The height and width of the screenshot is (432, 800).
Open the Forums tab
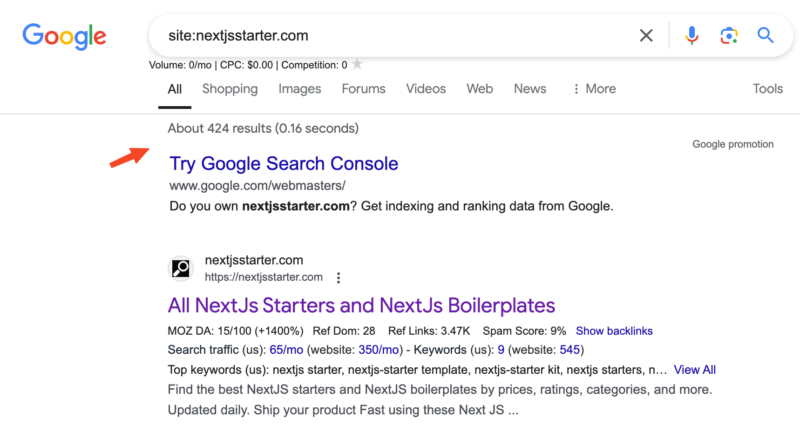363,89
